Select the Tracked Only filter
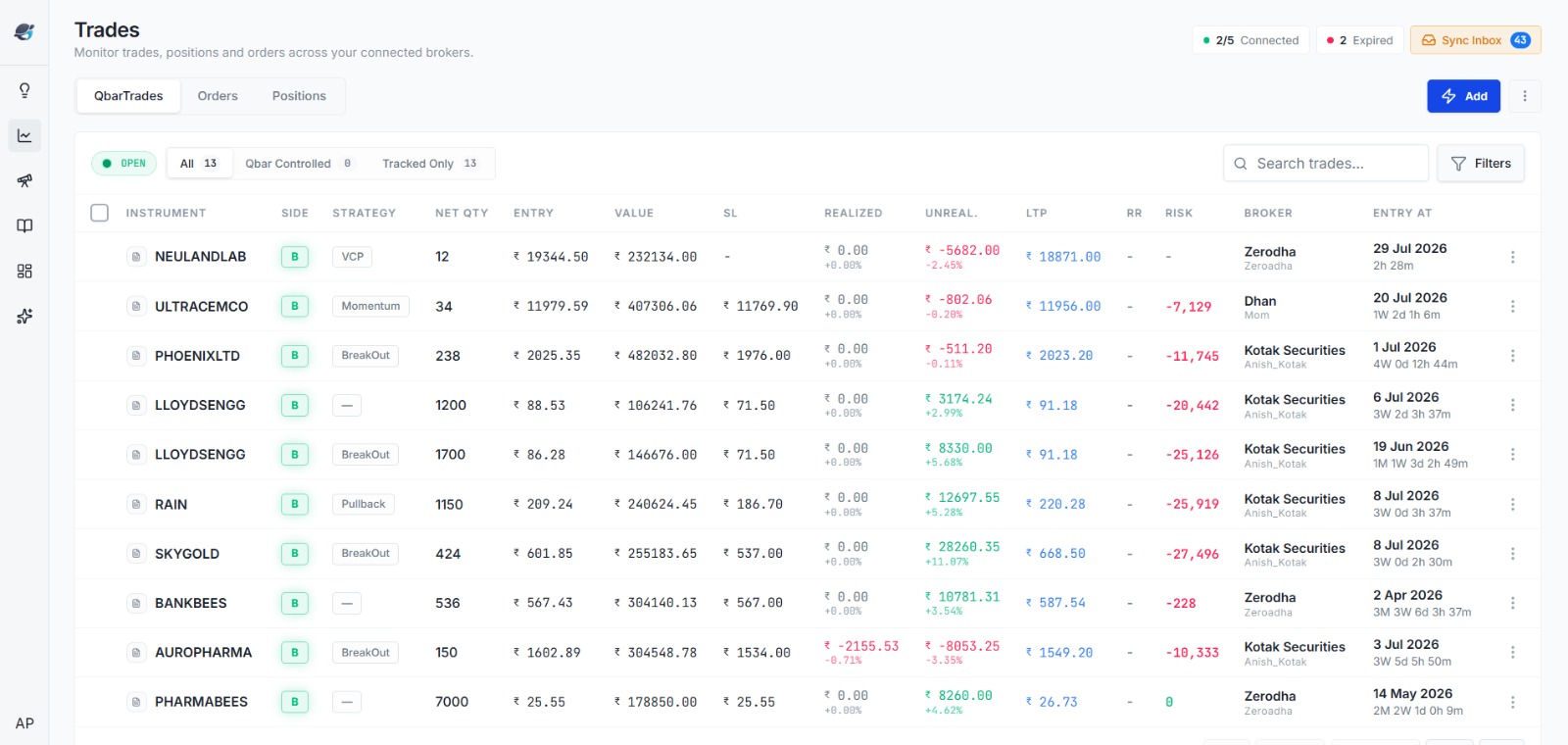The width and height of the screenshot is (1568, 745). pos(429,164)
